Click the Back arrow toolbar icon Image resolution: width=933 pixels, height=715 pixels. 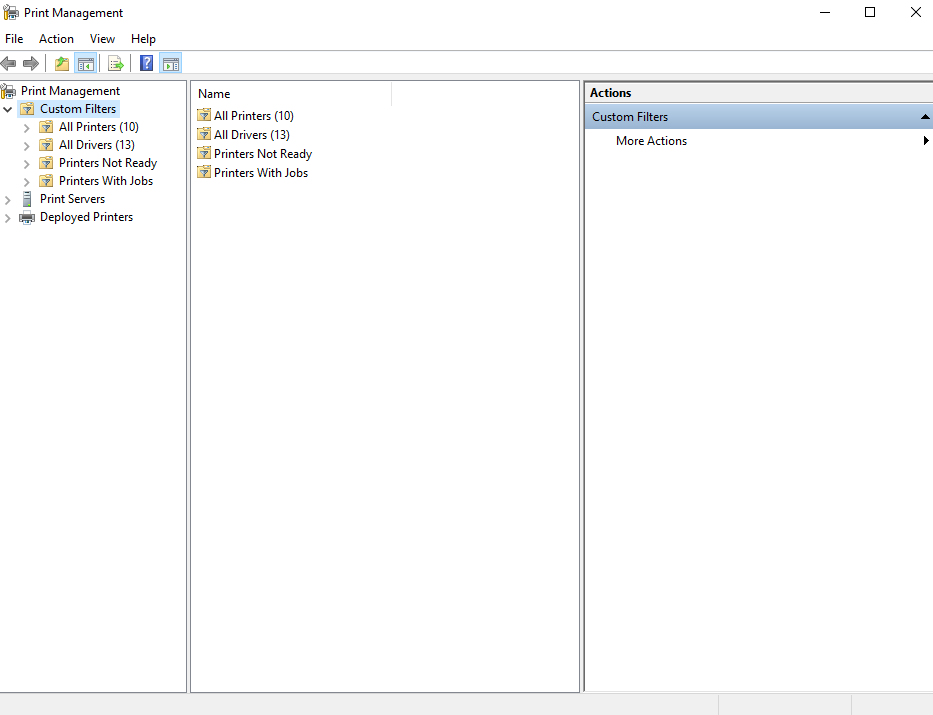point(8,63)
